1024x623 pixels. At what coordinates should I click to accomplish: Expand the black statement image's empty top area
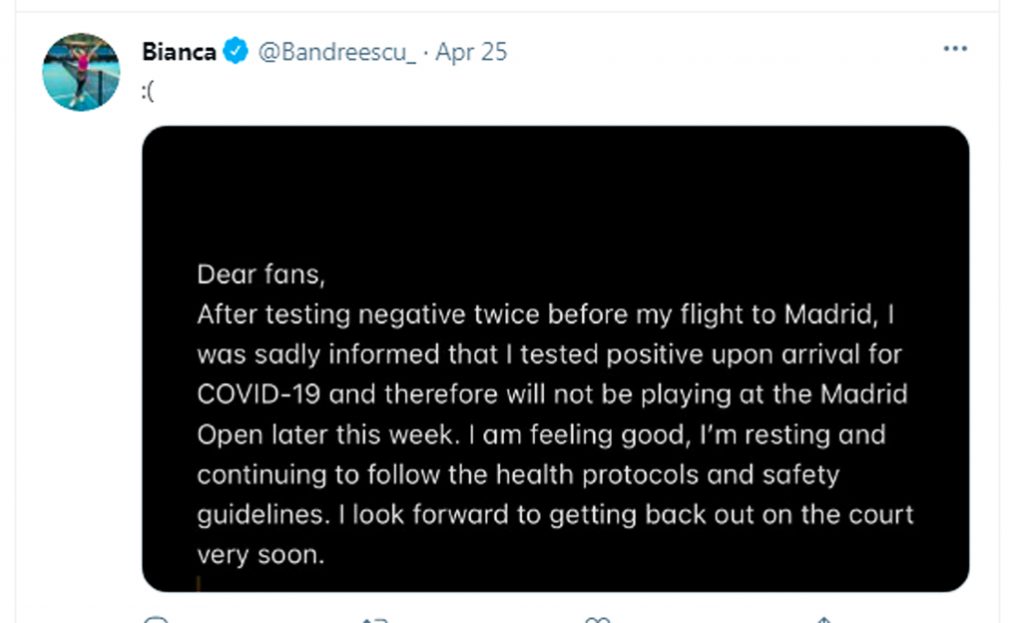point(555,190)
